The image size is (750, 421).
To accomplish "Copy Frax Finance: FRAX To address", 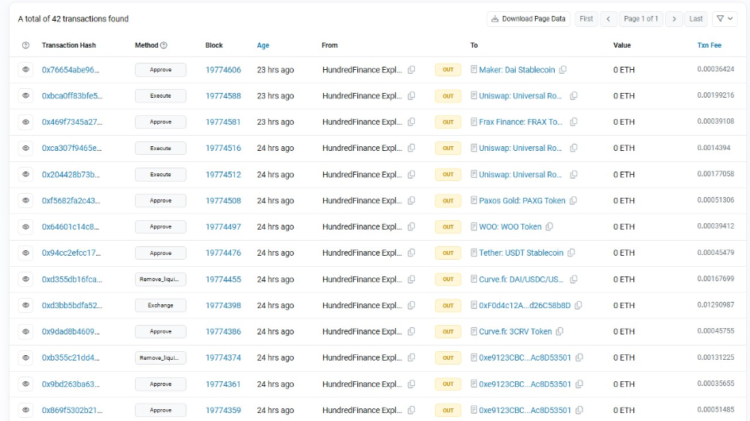I will tap(574, 122).
